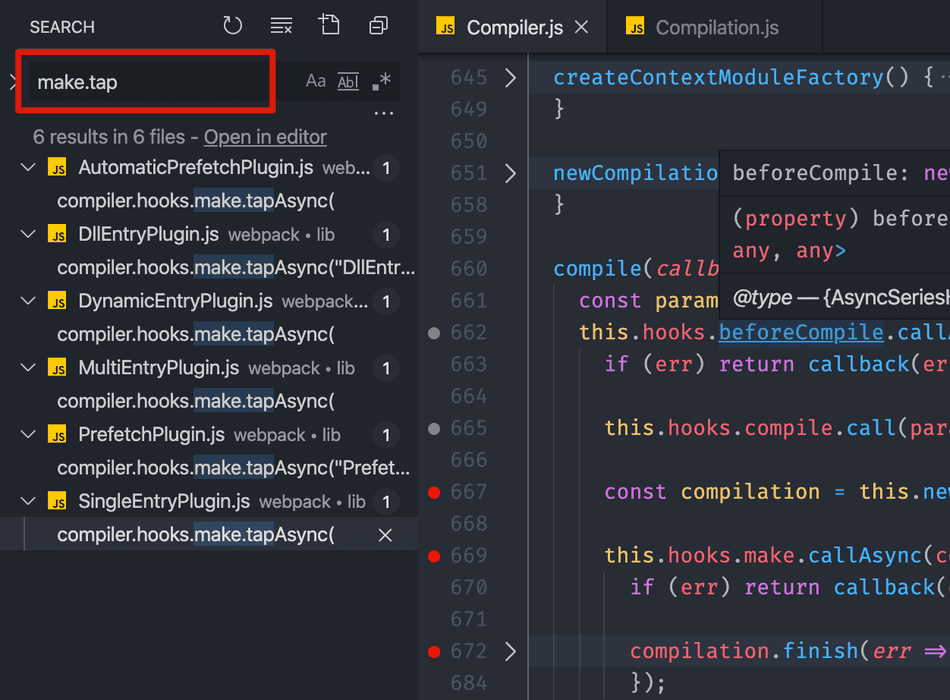Toggle the red breakpoint at line 672
This screenshot has width=950, height=700.
coord(434,652)
